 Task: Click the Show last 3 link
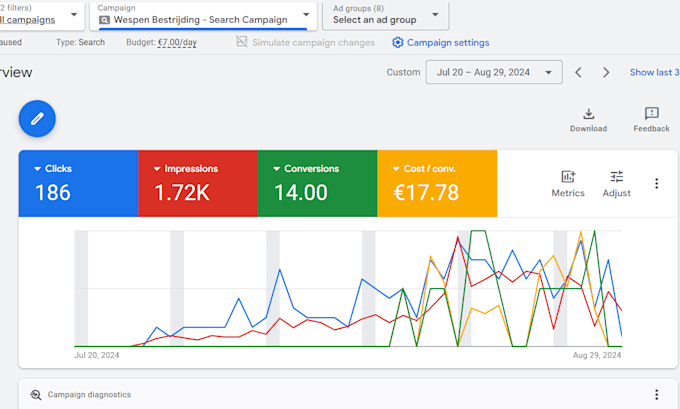pyautogui.click(x=654, y=72)
